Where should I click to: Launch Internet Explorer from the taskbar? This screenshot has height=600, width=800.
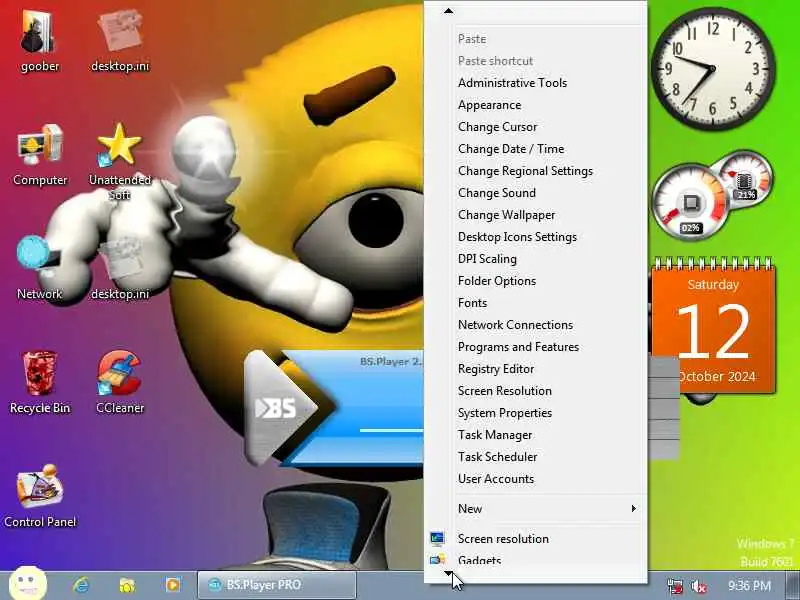click(81, 585)
